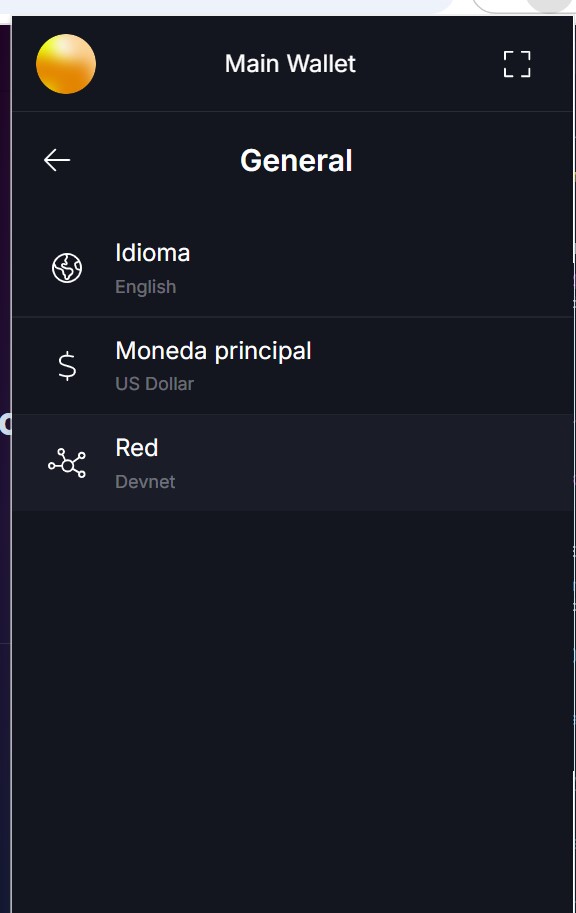
Task: Click the General page heading
Action: [x=296, y=160]
